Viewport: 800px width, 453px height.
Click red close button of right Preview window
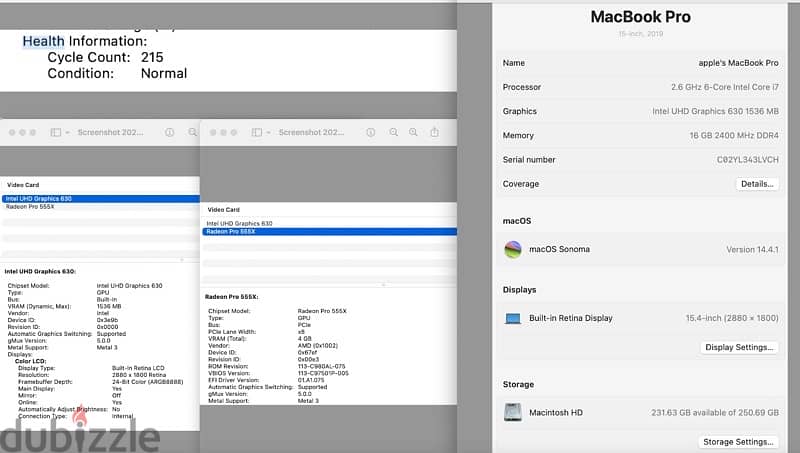pos(213,133)
